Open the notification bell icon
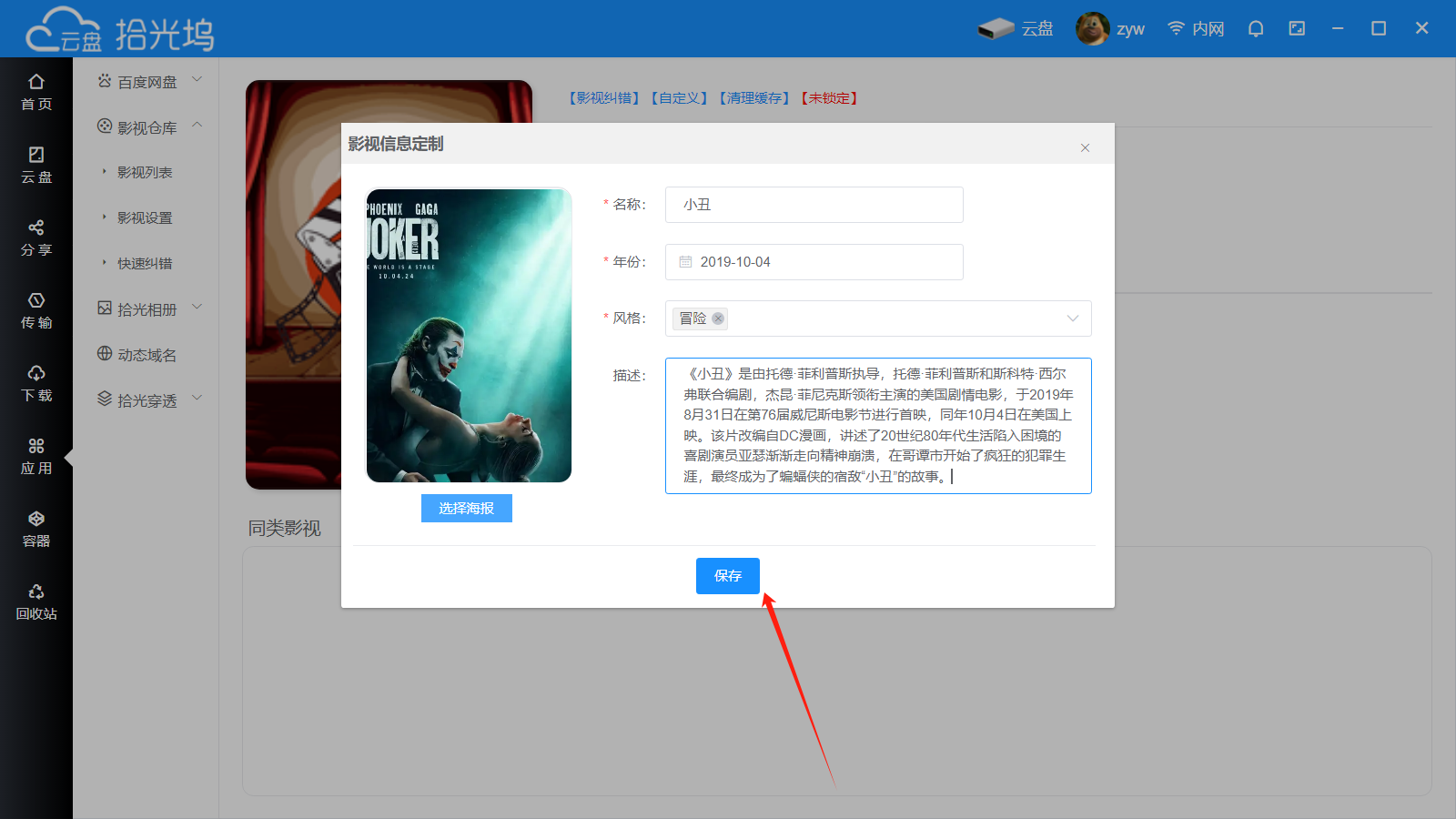Image resolution: width=1456 pixels, height=819 pixels. (x=1256, y=28)
